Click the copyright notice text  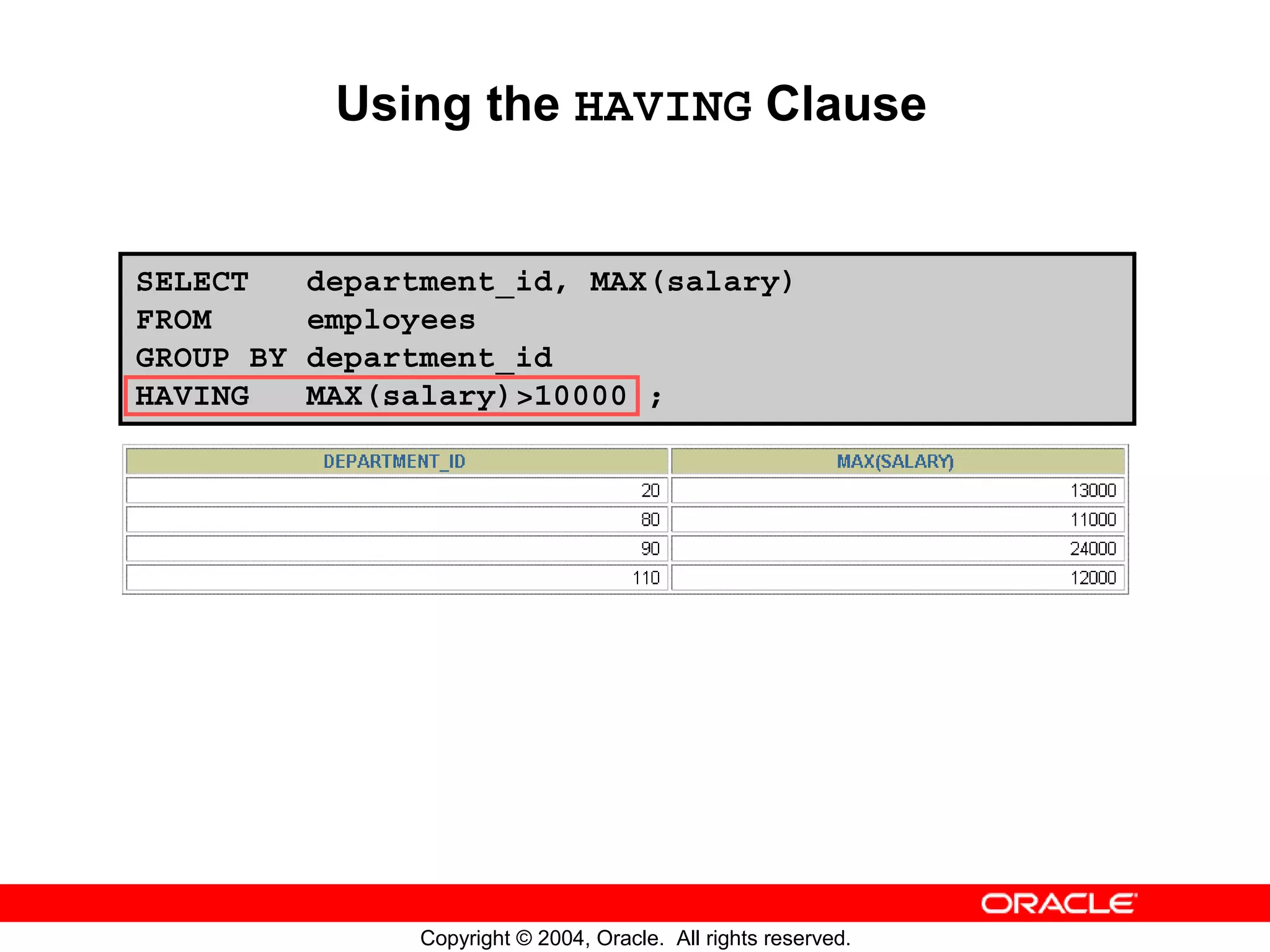[635, 938]
